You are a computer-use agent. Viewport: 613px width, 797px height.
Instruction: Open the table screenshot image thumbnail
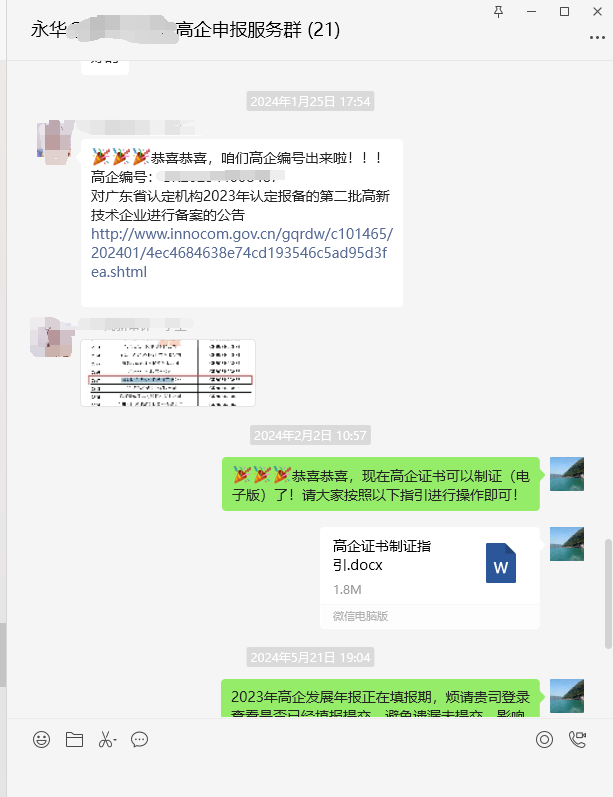click(168, 373)
